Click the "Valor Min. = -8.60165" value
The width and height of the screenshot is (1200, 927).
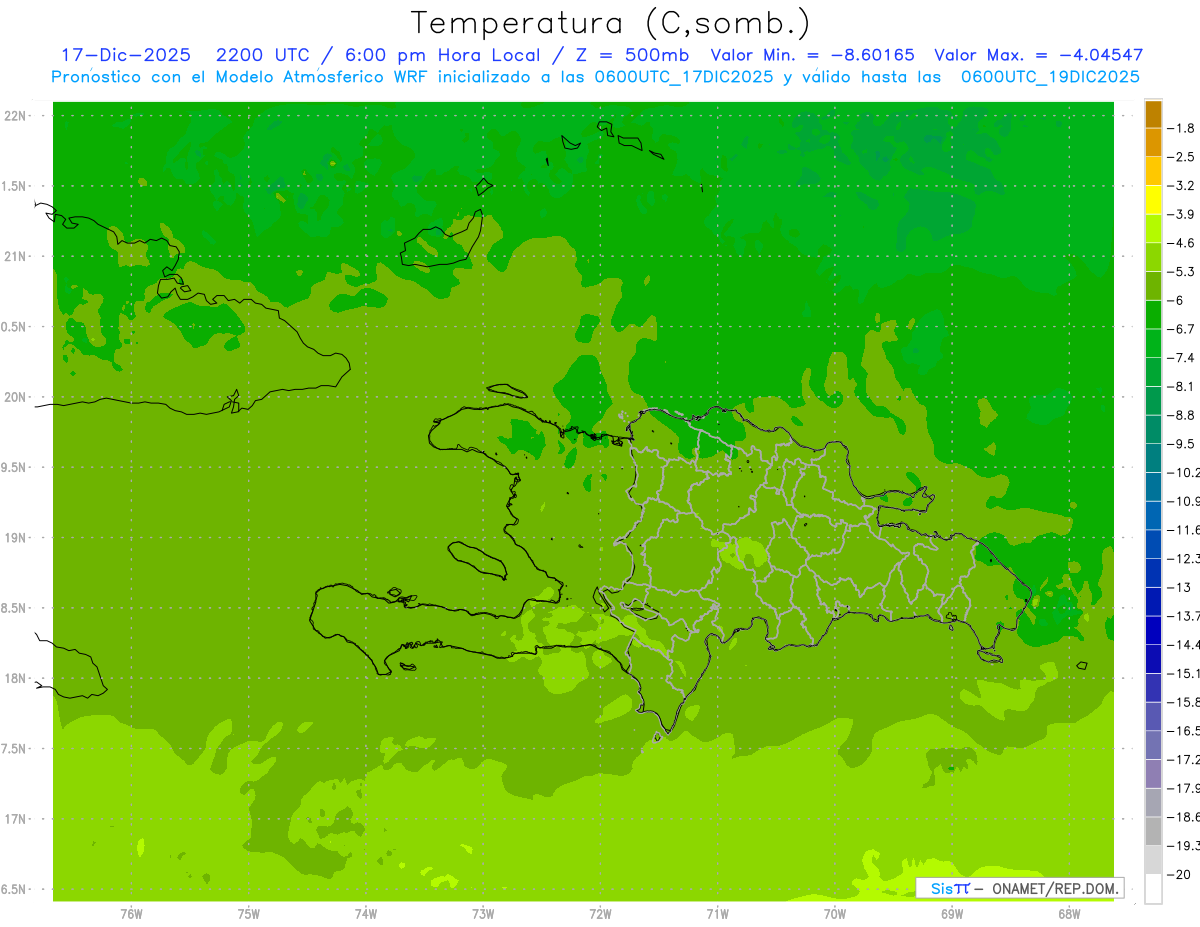coord(812,55)
